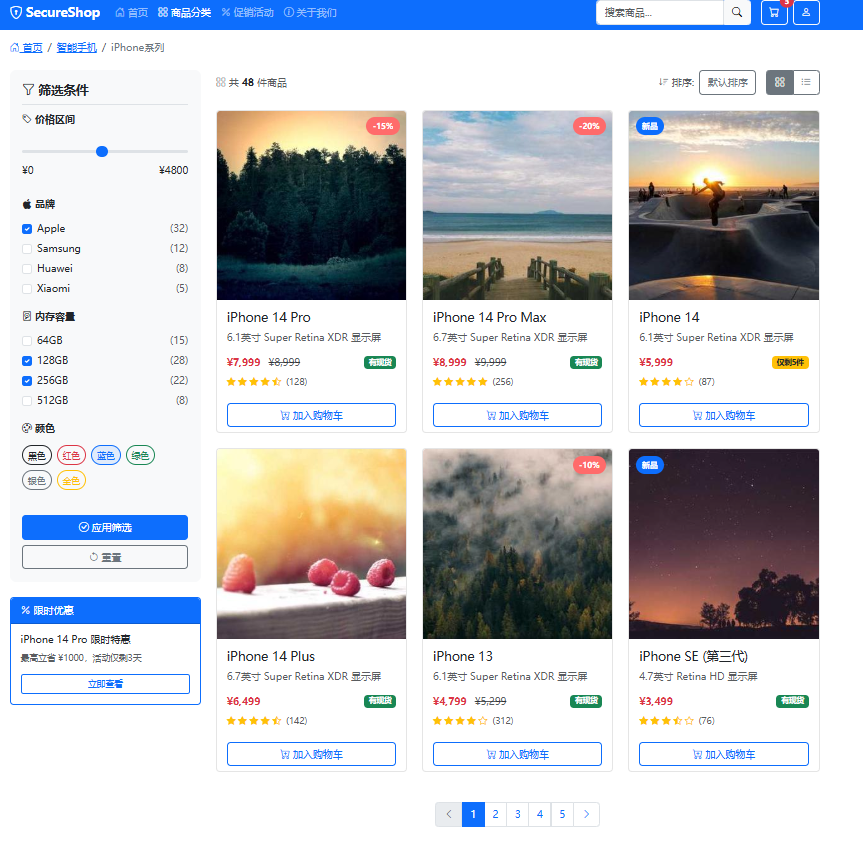Click the -15% discount badge on iPhone 14 Pro
Viewport: 863px width, 843px height.
tap(383, 126)
